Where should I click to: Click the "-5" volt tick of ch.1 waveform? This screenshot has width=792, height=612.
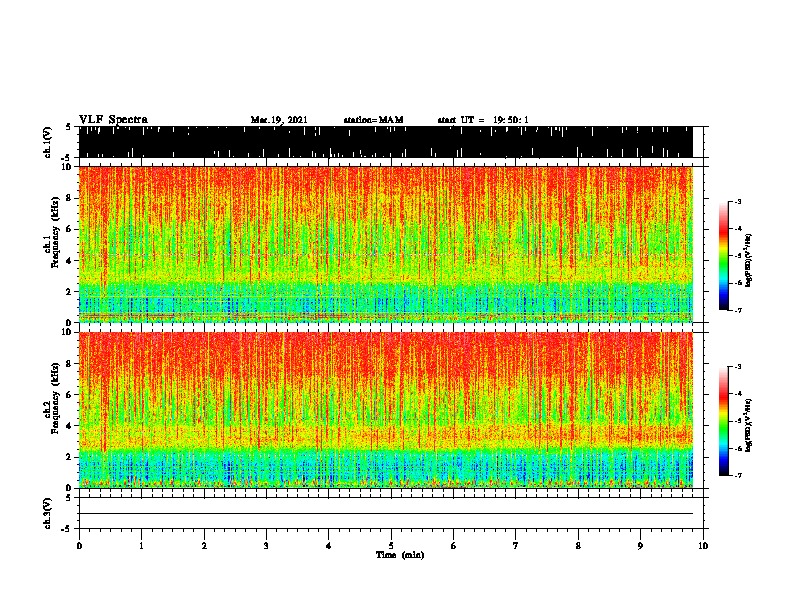(67, 158)
